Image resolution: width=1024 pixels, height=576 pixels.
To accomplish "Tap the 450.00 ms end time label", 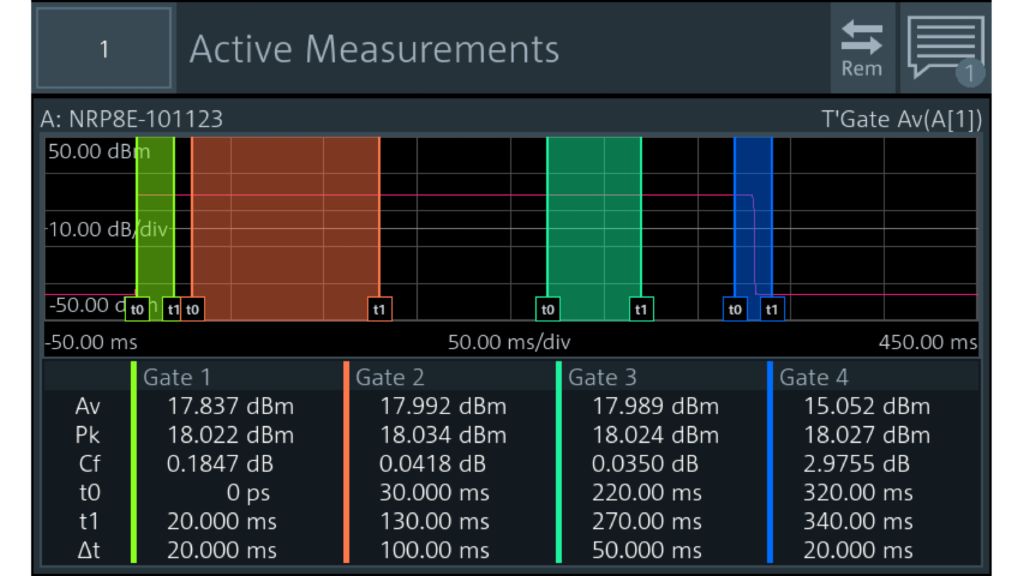I will point(930,342).
